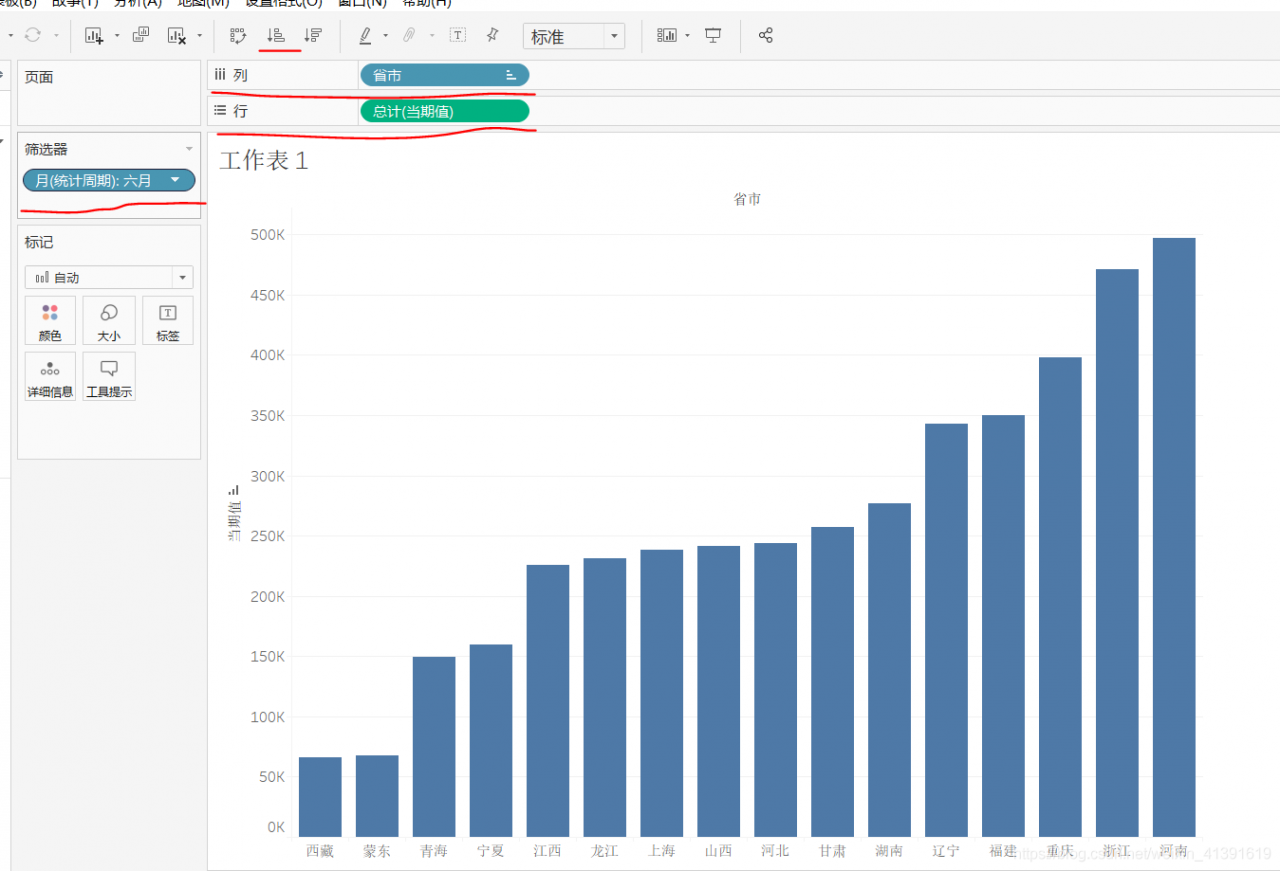Click the clear worksheet icon
Screen dimensions: 1280x871
coord(177,36)
